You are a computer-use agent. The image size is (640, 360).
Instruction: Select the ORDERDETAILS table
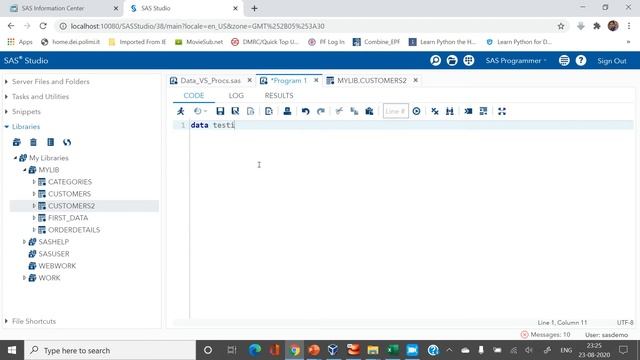click(x=74, y=230)
